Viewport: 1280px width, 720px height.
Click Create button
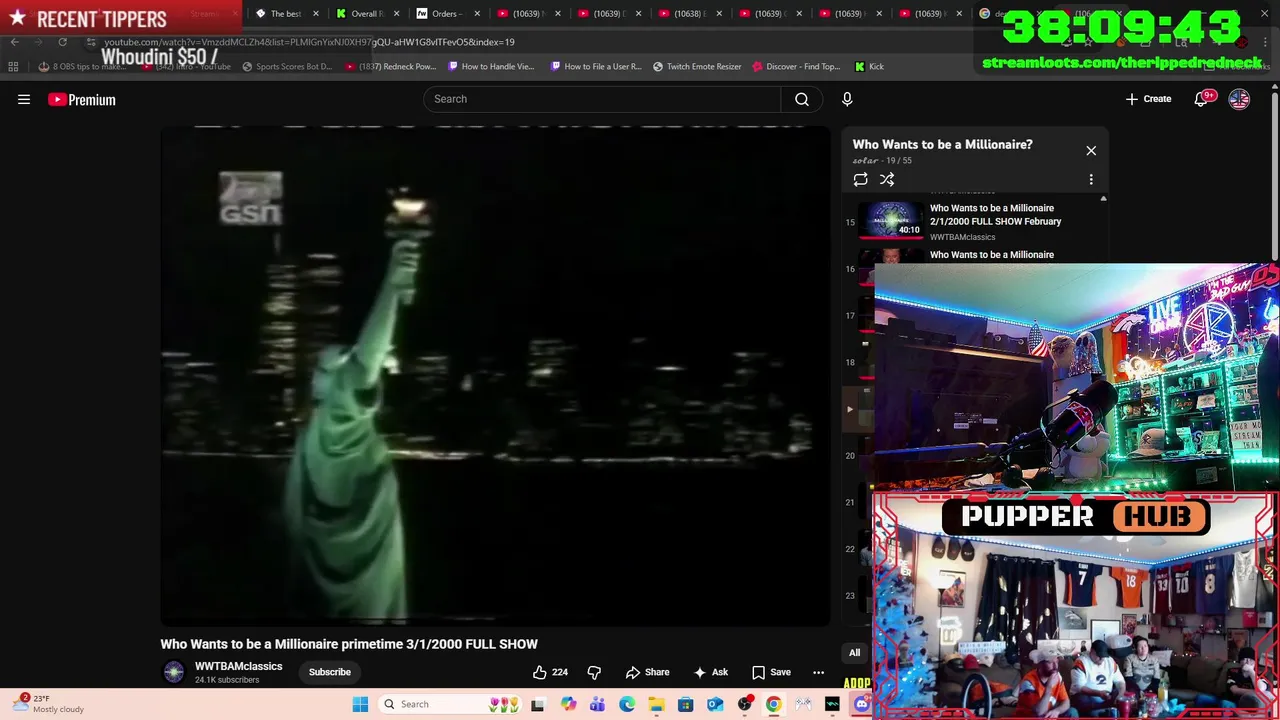click(x=1148, y=99)
